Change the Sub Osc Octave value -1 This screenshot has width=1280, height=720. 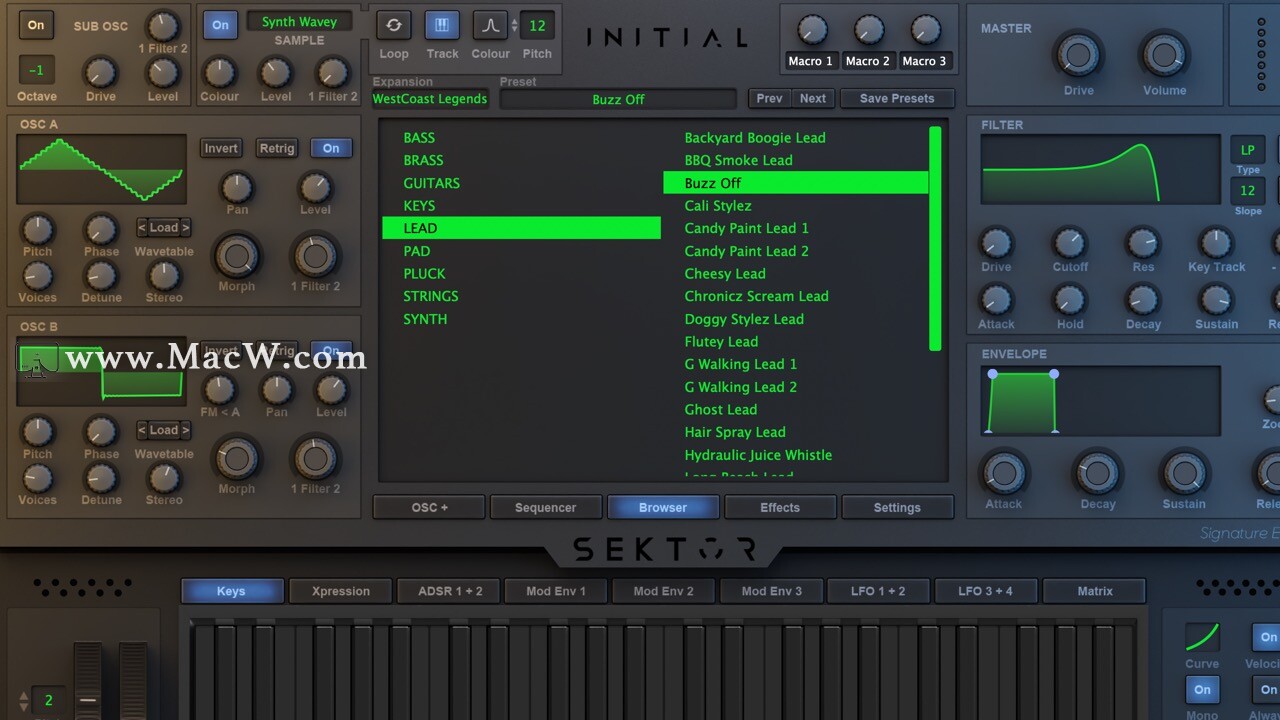[37, 70]
